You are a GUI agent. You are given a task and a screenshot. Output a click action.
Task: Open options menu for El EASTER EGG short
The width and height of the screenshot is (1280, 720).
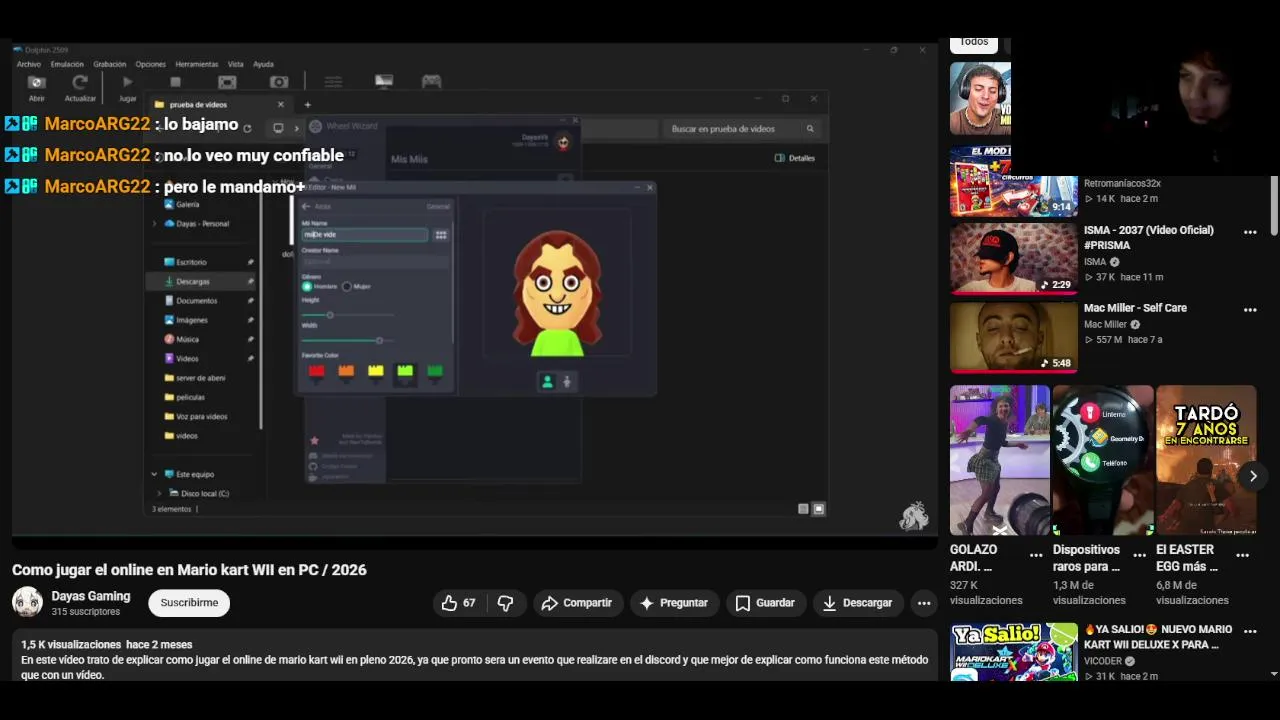1242,555
